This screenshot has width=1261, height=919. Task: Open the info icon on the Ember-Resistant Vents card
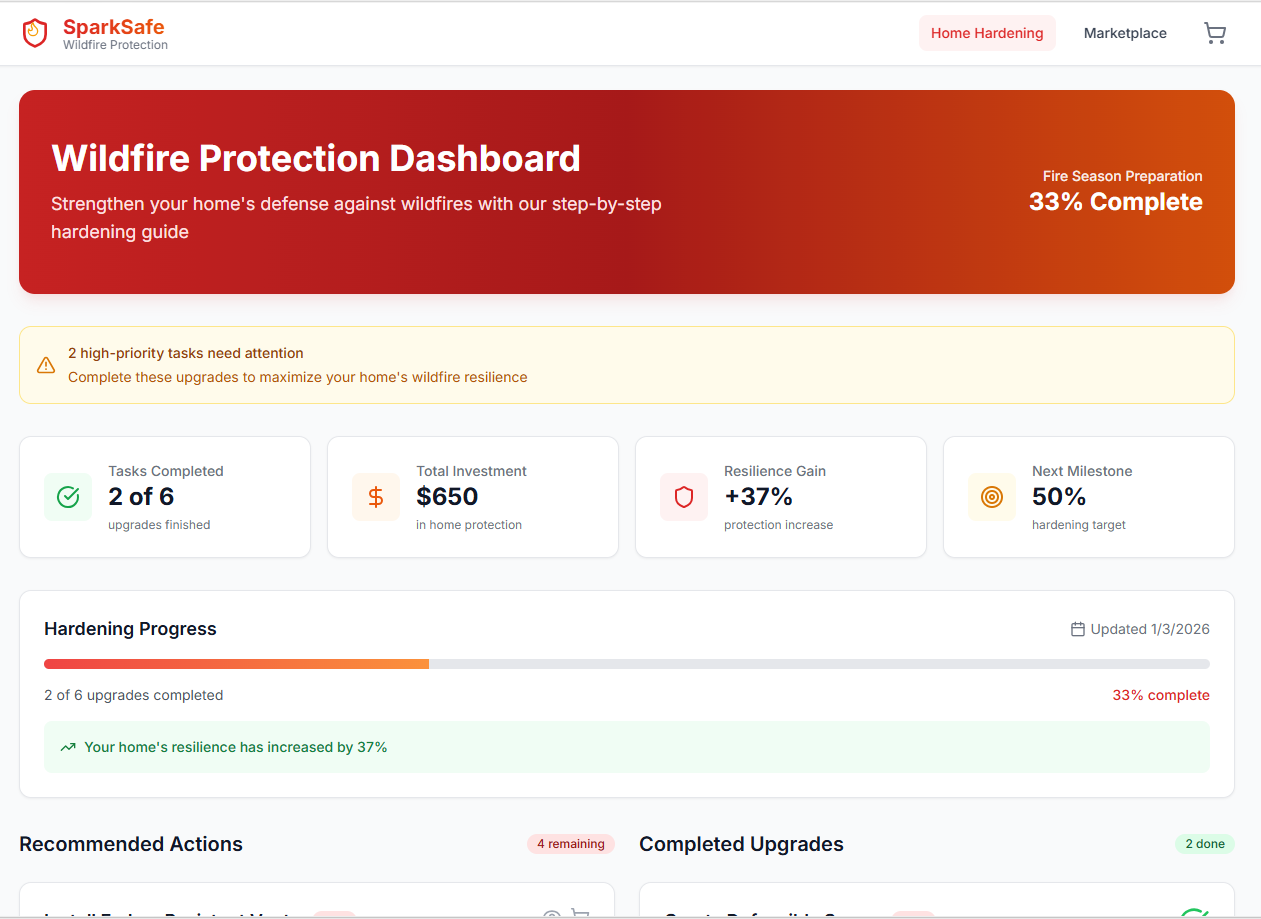pos(551,914)
